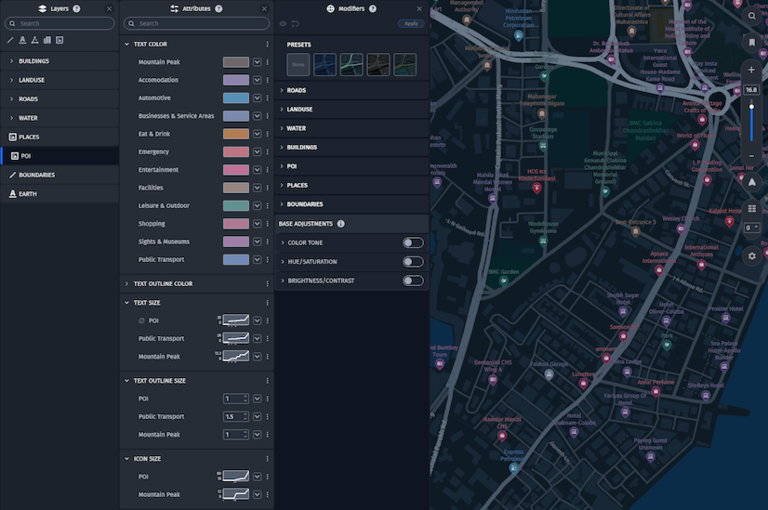Click the Layers panel help icon

[x=76, y=9]
